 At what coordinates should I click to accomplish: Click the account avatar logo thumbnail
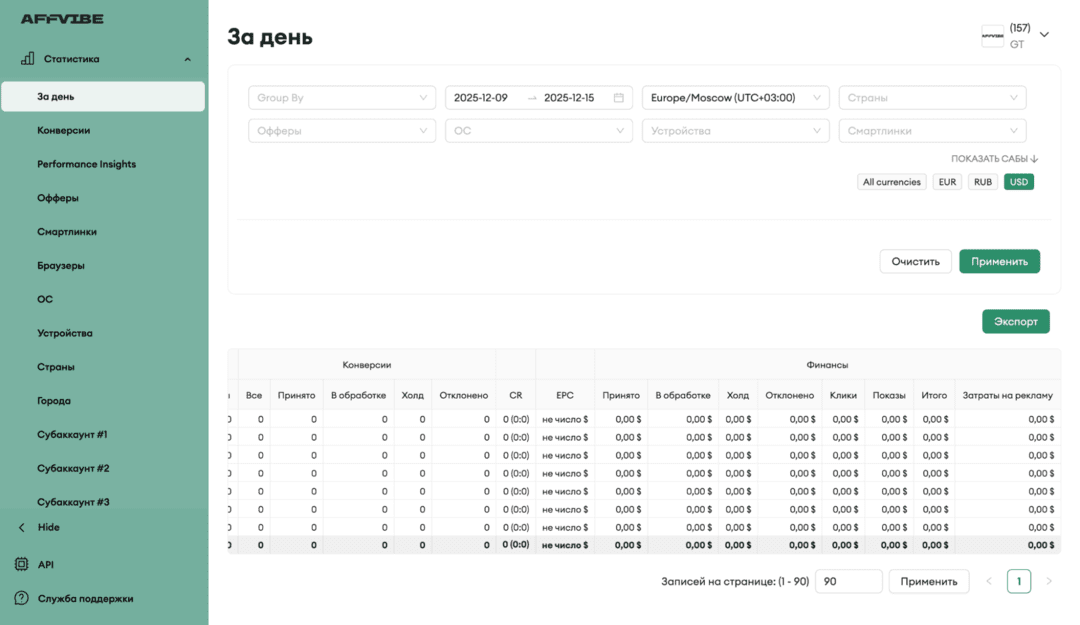click(x=992, y=36)
